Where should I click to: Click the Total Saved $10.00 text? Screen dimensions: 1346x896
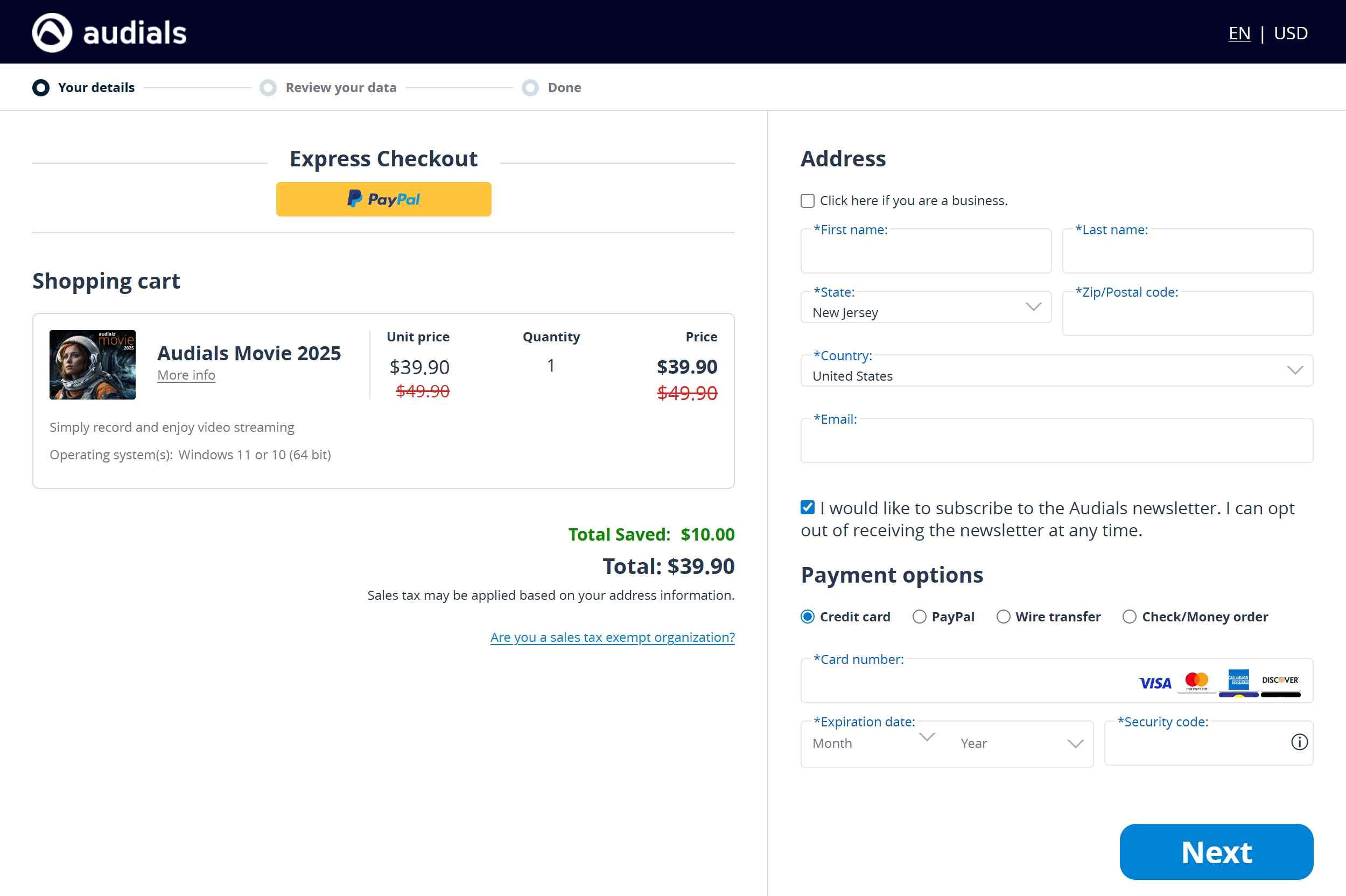(x=651, y=534)
